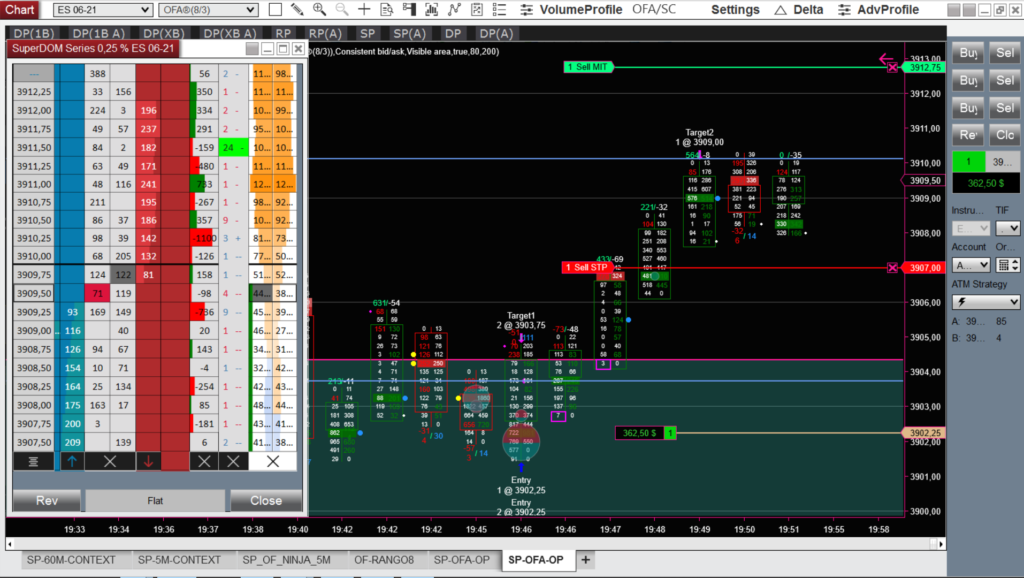
Task: Click the Flat button in SuperDOM
Action: (155, 500)
